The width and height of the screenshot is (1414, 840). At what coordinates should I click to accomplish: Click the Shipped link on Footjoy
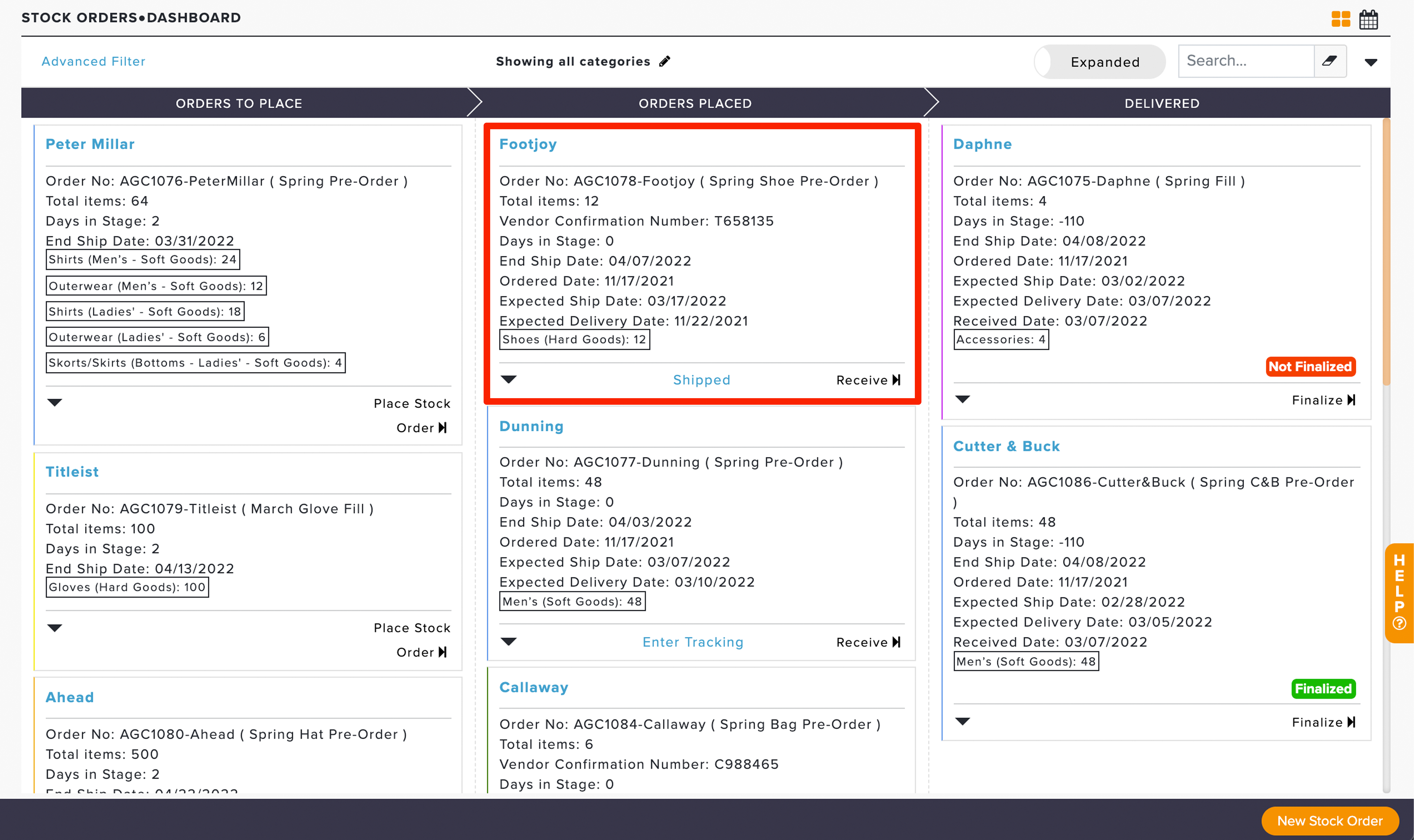coord(702,380)
